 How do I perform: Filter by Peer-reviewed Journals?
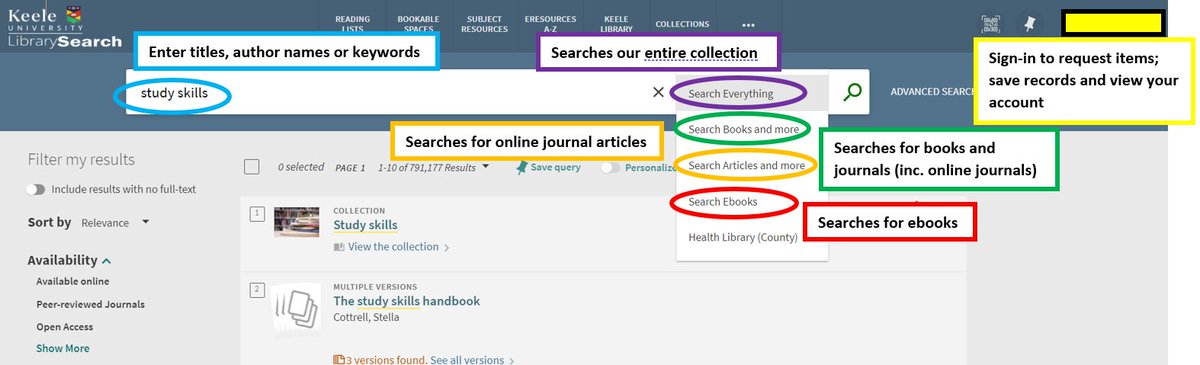coord(90,304)
